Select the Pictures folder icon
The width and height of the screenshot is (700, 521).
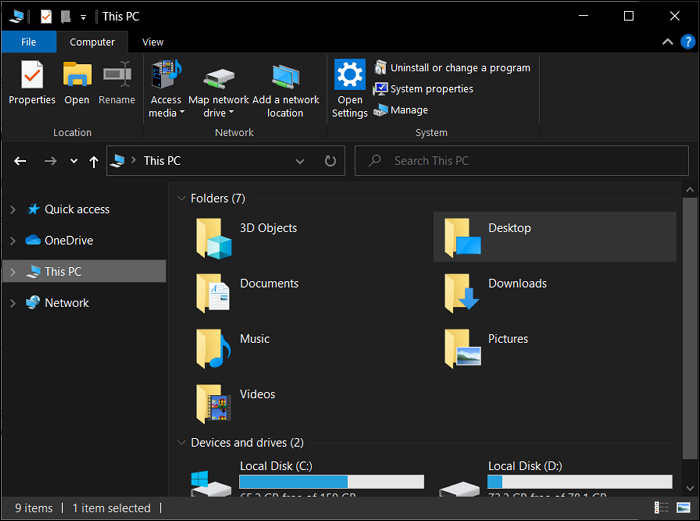click(x=462, y=349)
